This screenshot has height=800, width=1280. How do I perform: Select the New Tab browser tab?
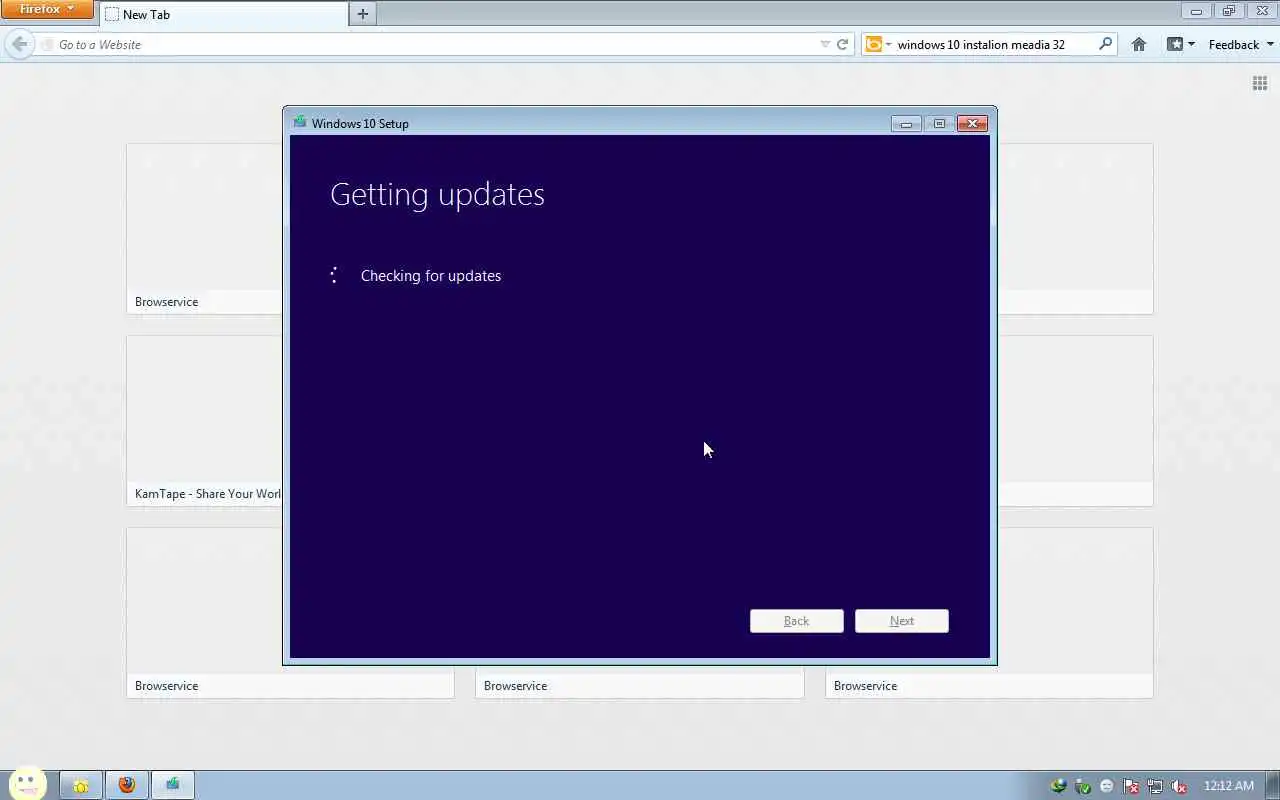[223, 14]
